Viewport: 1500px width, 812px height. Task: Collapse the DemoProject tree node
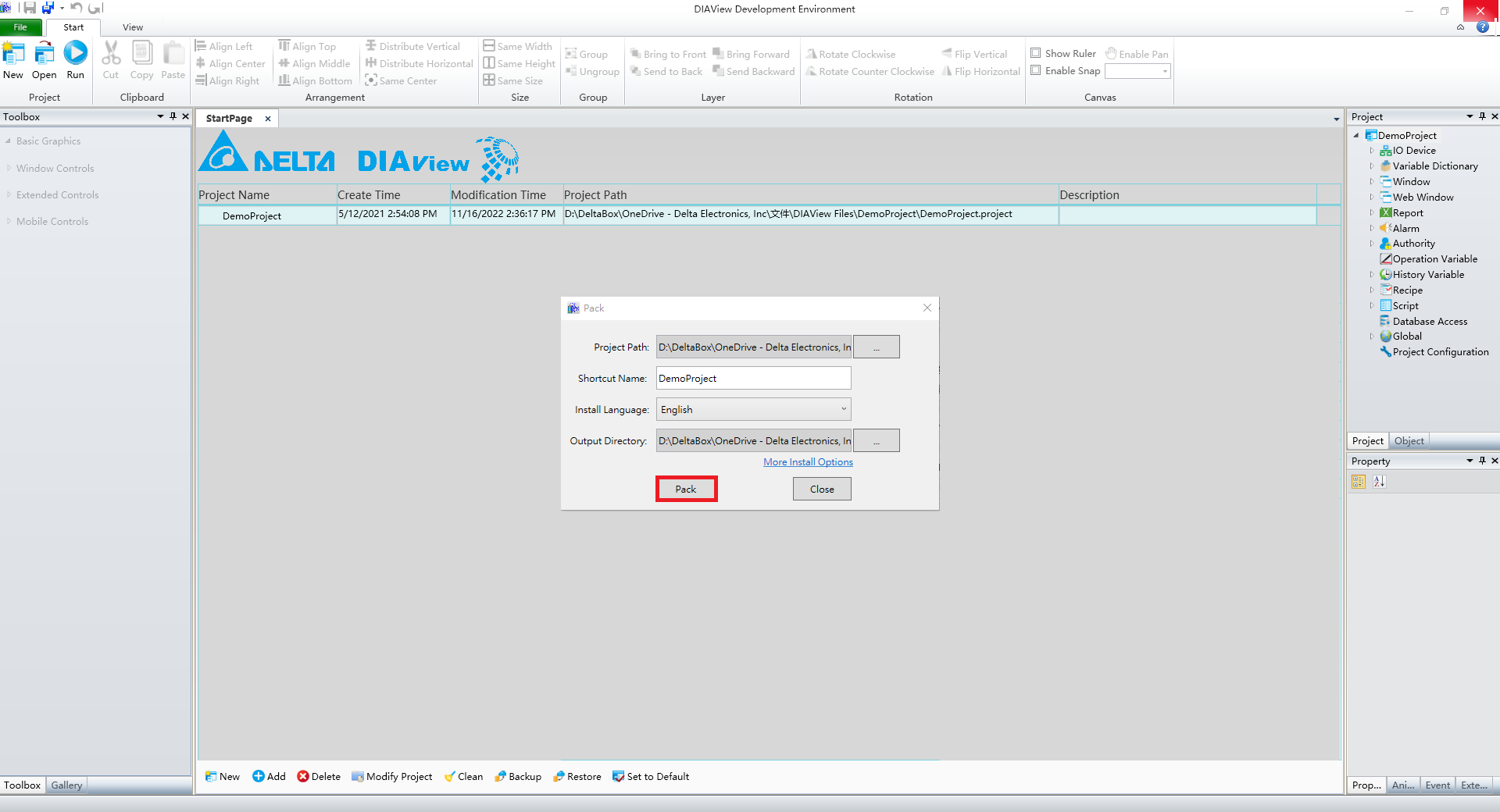1356,135
